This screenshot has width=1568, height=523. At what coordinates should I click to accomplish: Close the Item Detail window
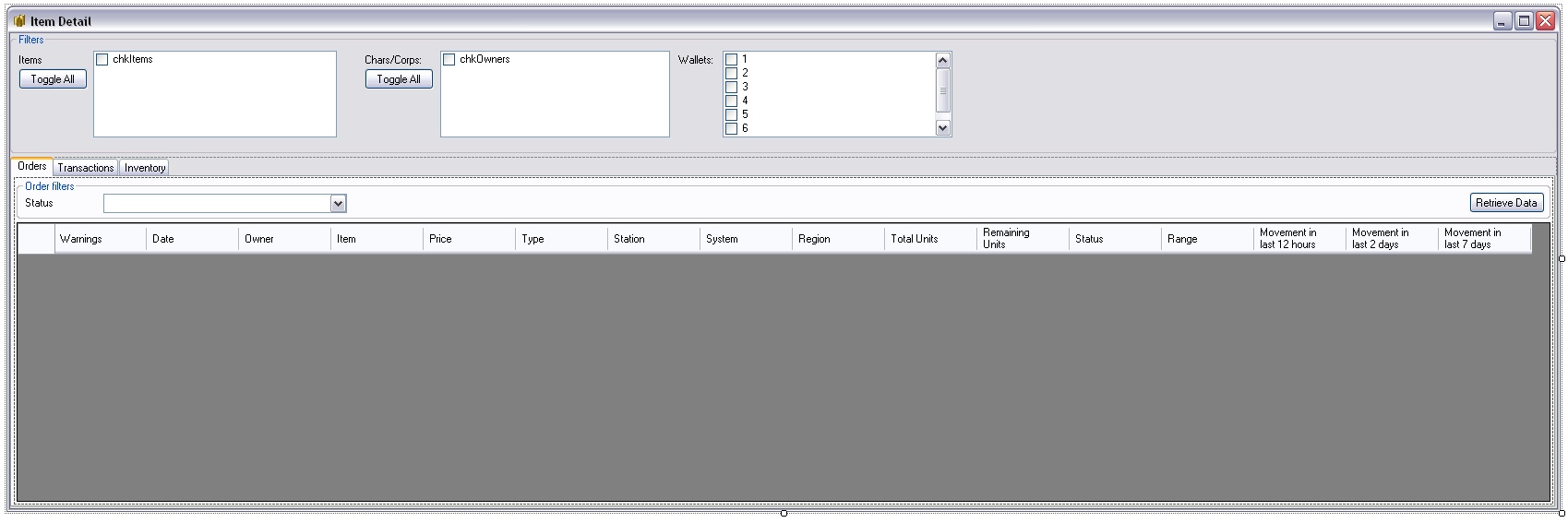[x=1546, y=21]
